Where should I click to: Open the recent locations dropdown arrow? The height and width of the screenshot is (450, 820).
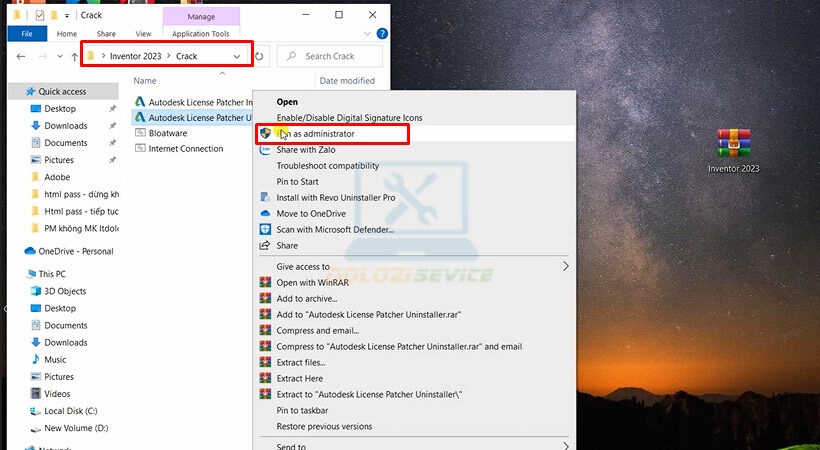(x=59, y=57)
